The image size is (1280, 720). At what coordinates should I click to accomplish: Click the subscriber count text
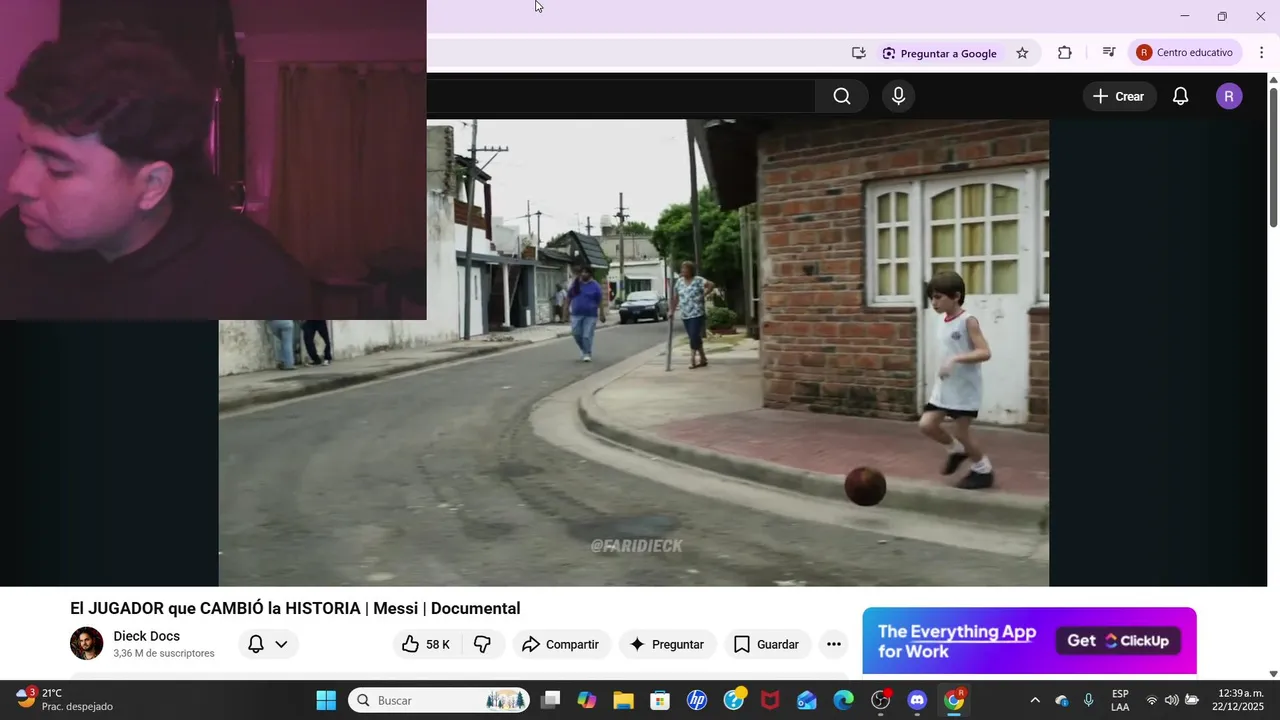click(x=164, y=653)
